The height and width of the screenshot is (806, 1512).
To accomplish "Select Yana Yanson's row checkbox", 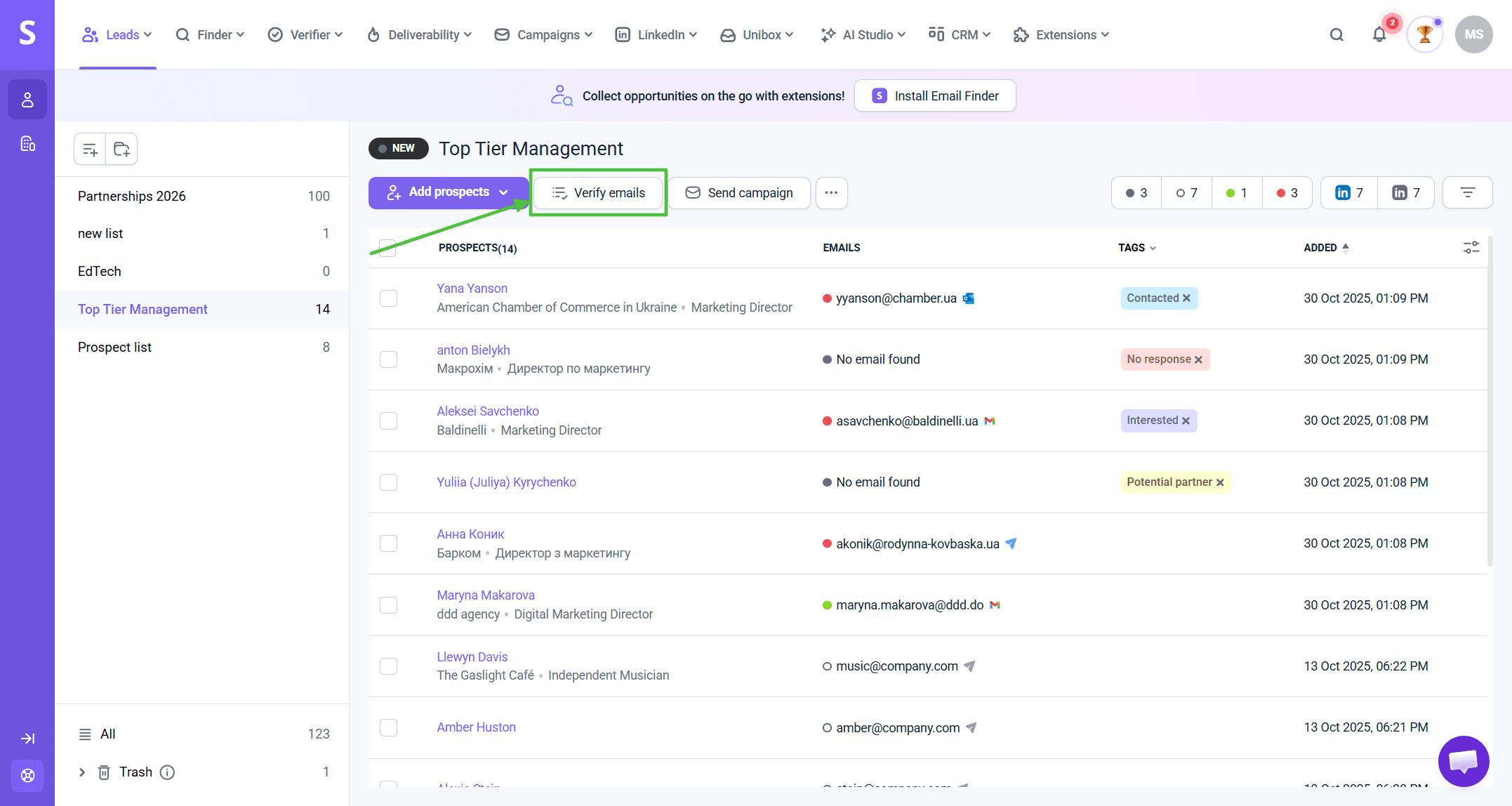I will pyautogui.click(x=388, y=298).
